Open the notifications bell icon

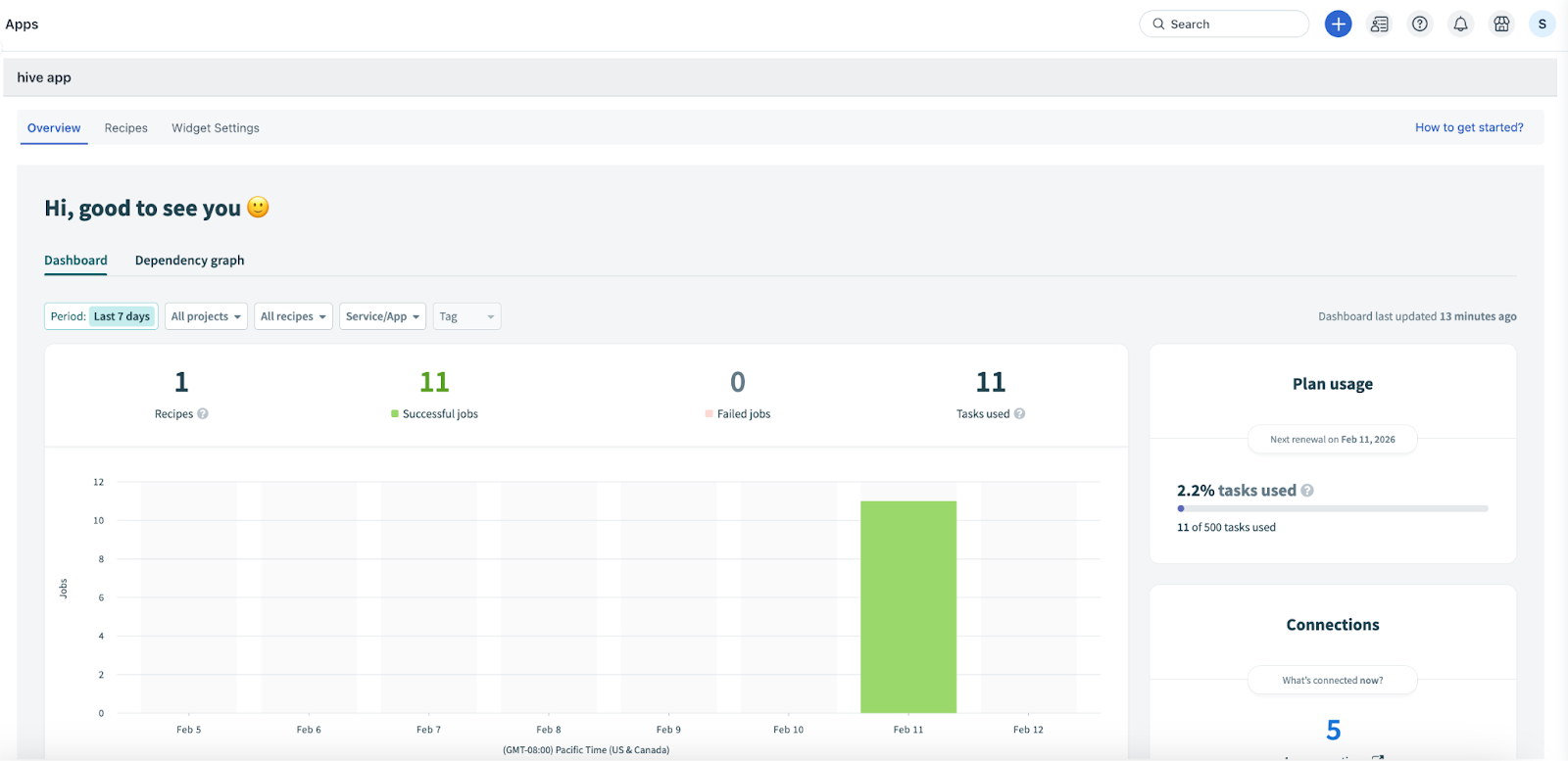pyautogui.click(x=1460, y=24)
